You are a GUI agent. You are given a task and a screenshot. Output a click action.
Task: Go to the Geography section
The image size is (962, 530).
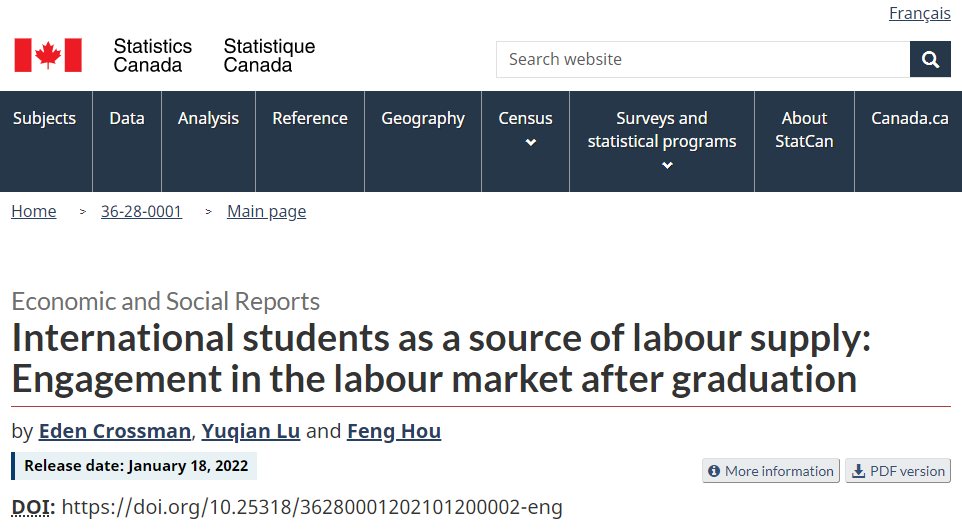point(423,118)
